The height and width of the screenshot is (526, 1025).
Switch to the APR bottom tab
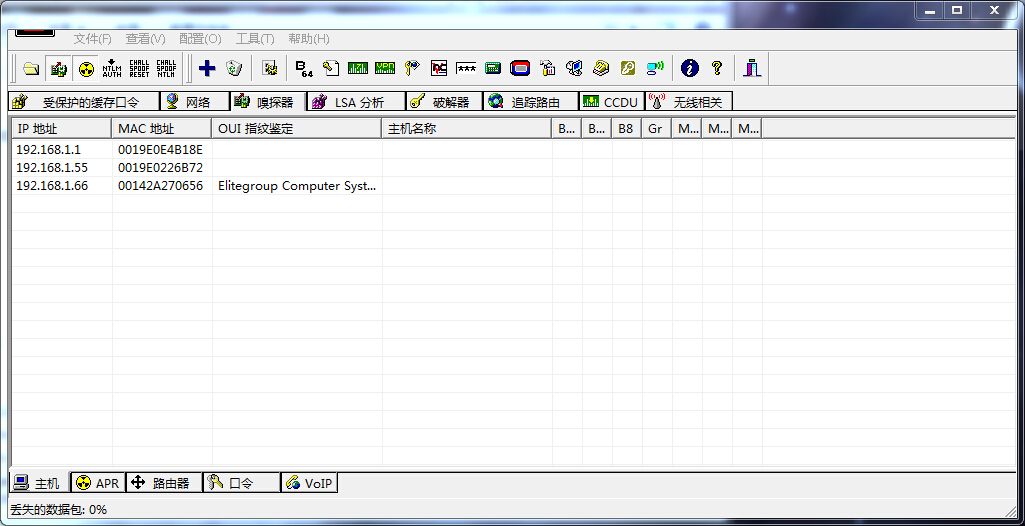pyautogui.click(x=98, y=484)
